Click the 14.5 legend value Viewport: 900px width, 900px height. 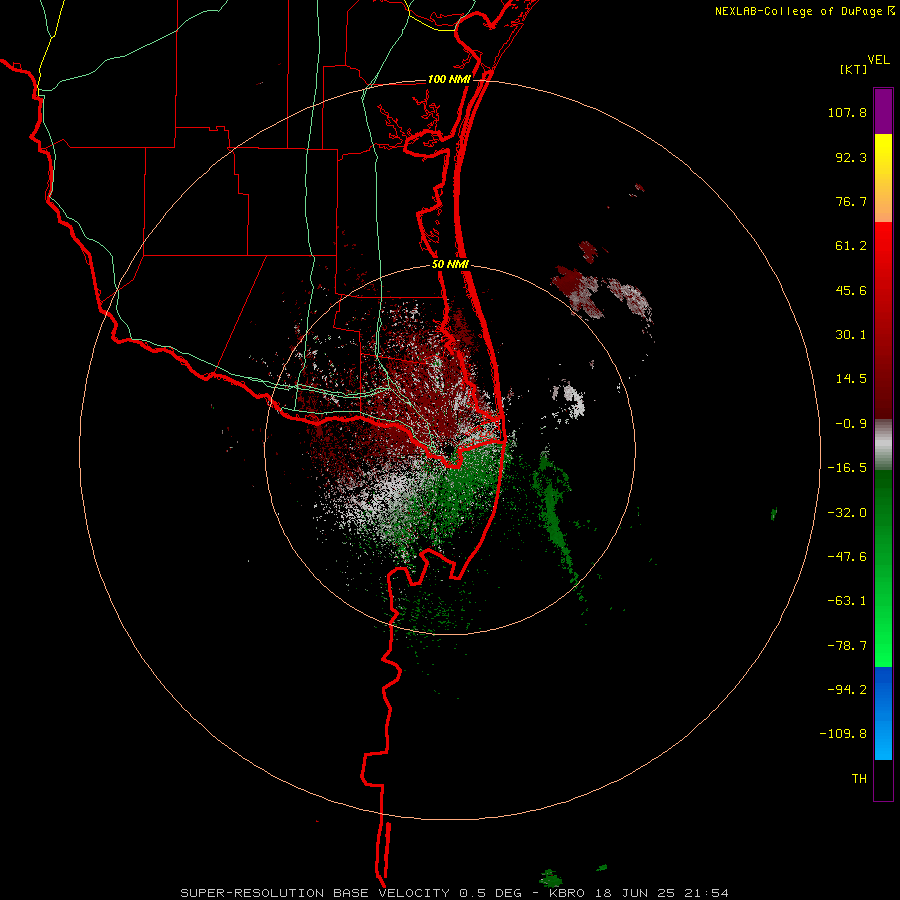[851, 379]
